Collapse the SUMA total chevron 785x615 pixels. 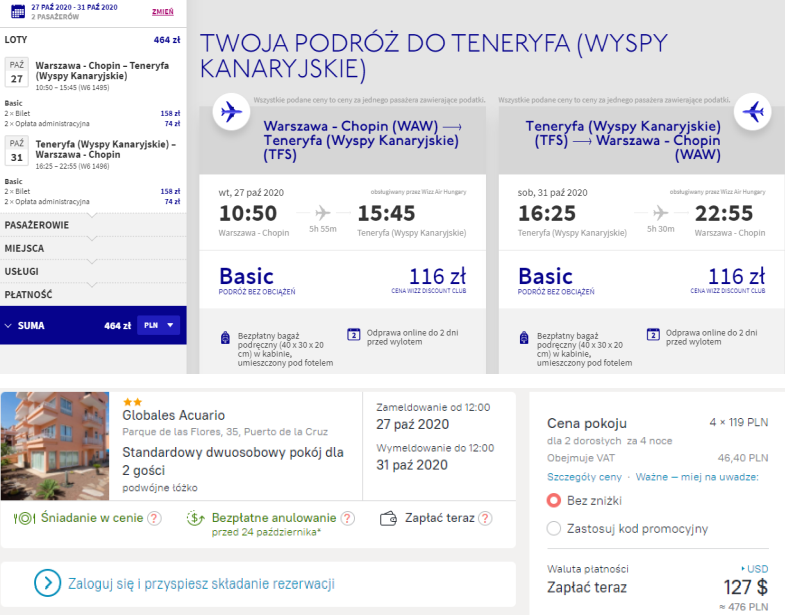click(8, 326)
